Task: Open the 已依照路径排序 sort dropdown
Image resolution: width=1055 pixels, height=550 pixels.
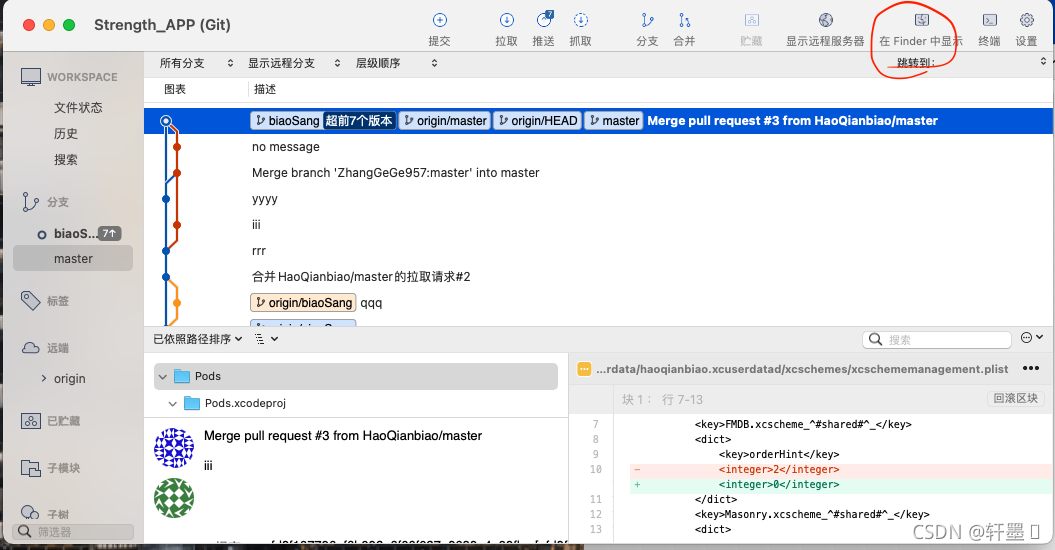Action: tap(198, 339)
